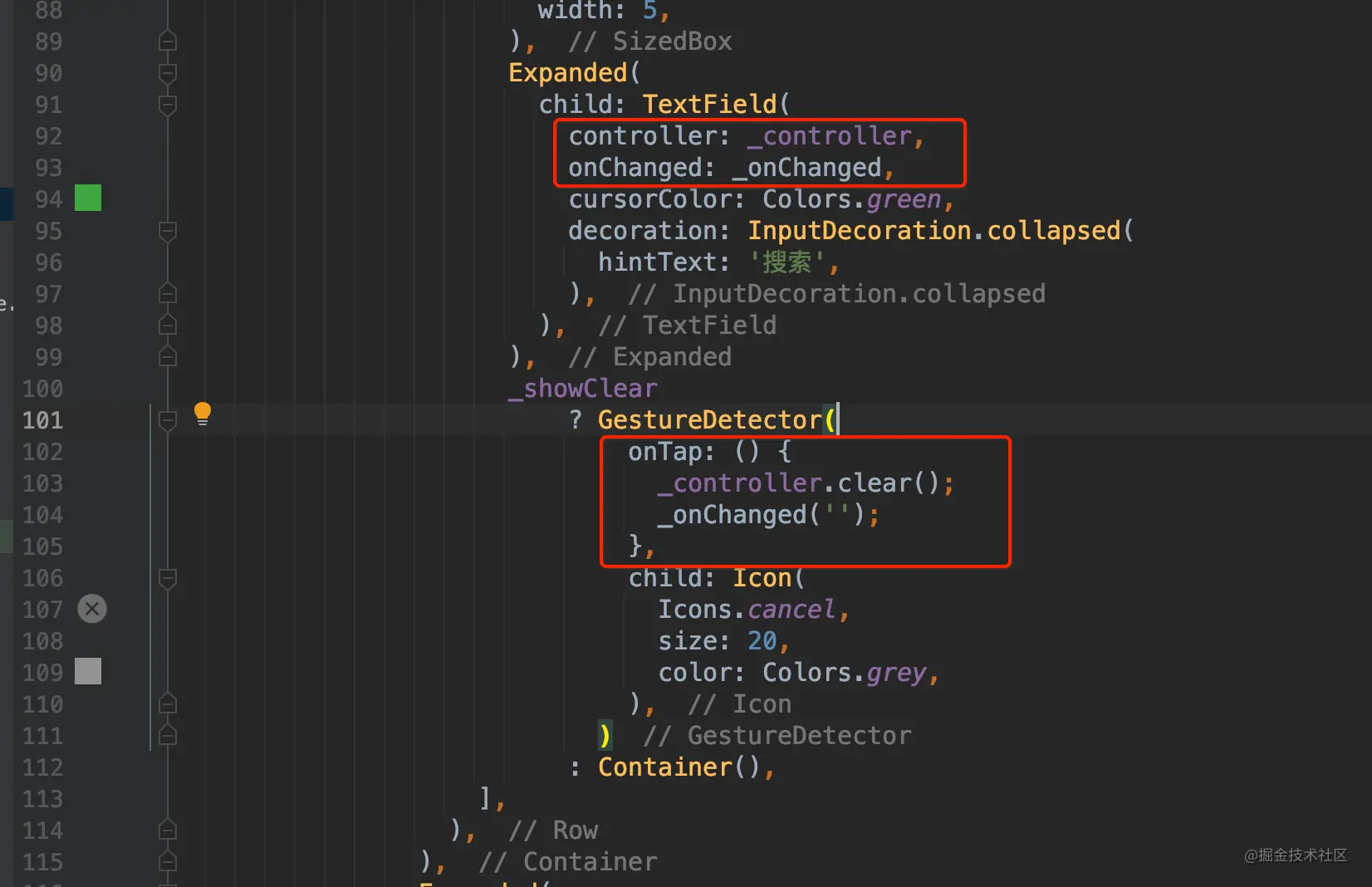
Task: Click 'Icon(' in child: Icon(
Action: click(x=769, y=578)
